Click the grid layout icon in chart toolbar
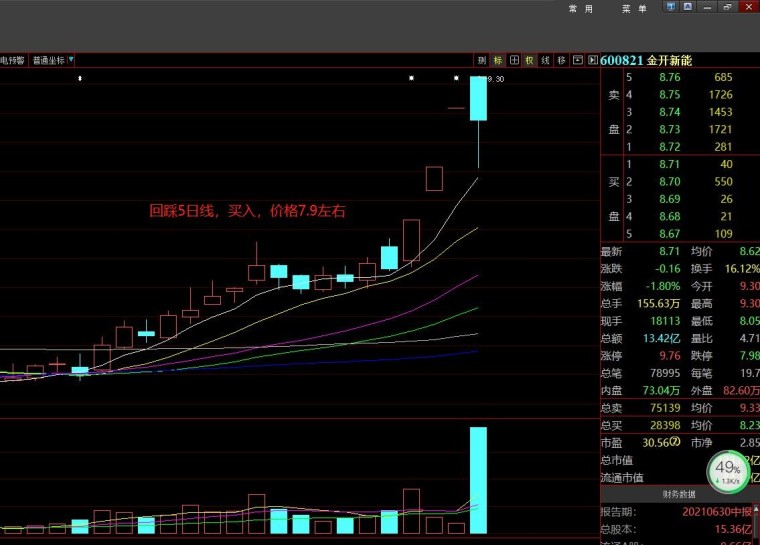 click(514, 60)
